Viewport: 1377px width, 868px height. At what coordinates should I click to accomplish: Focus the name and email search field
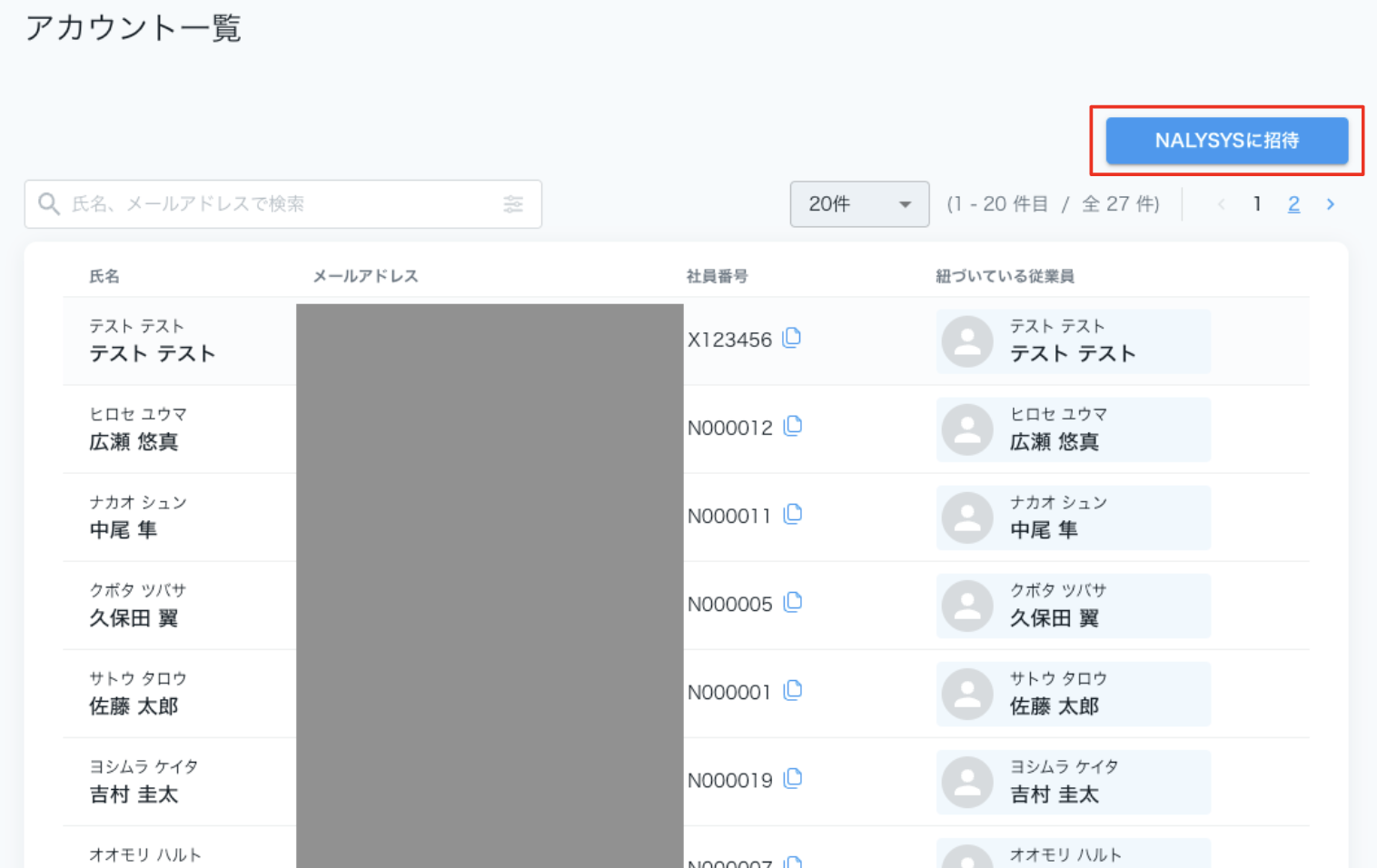click(x=282, y=204)
